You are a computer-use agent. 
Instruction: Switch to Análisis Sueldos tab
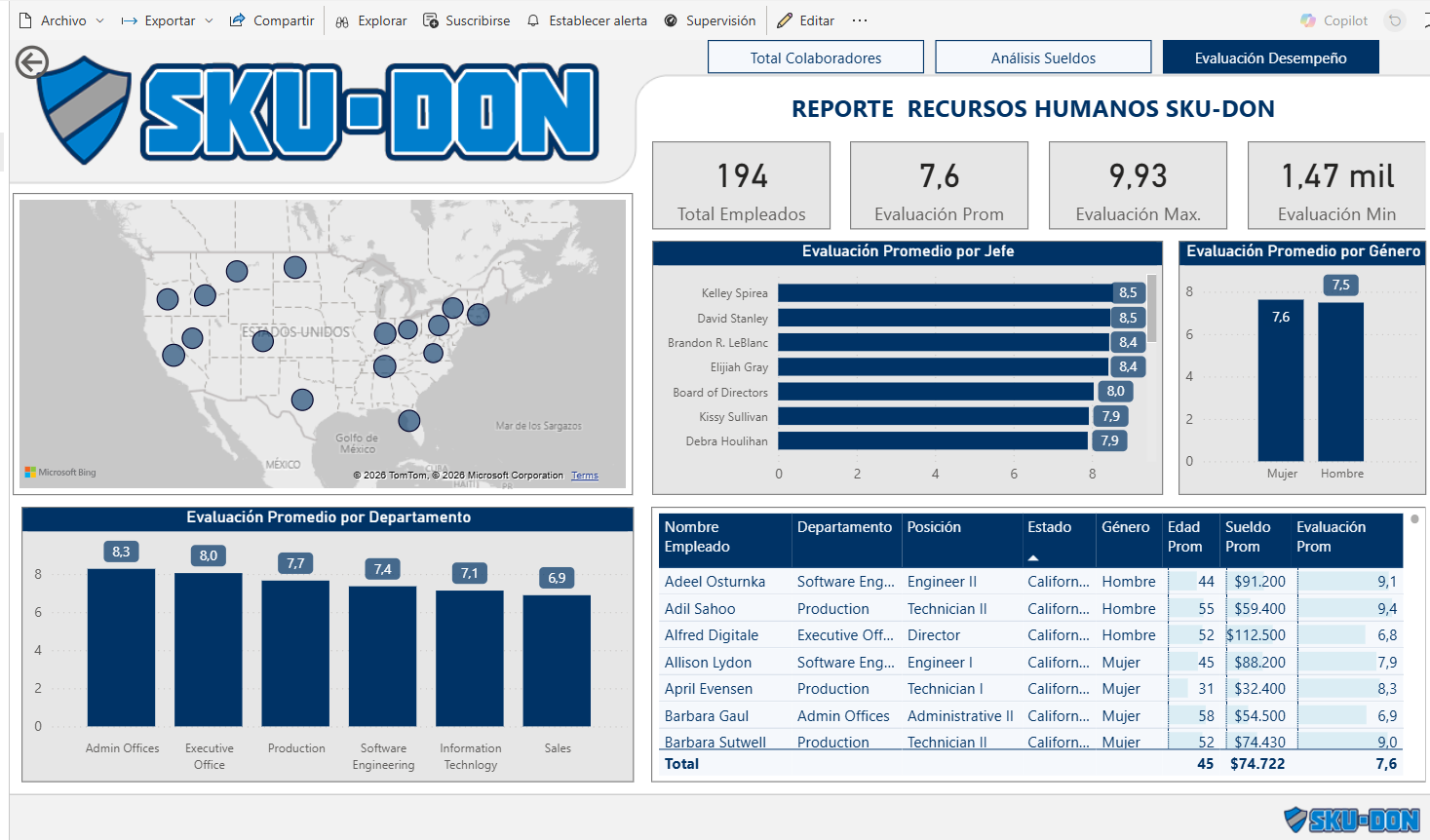[1043, 57]
